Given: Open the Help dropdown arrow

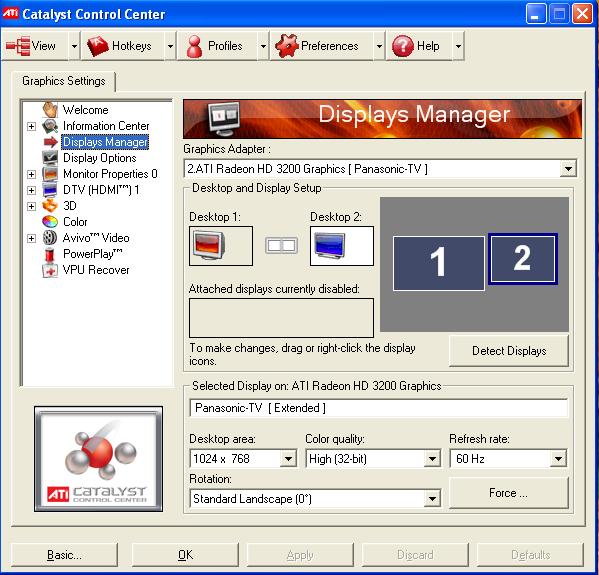Looking at the screenshot, I should point(458,46).
